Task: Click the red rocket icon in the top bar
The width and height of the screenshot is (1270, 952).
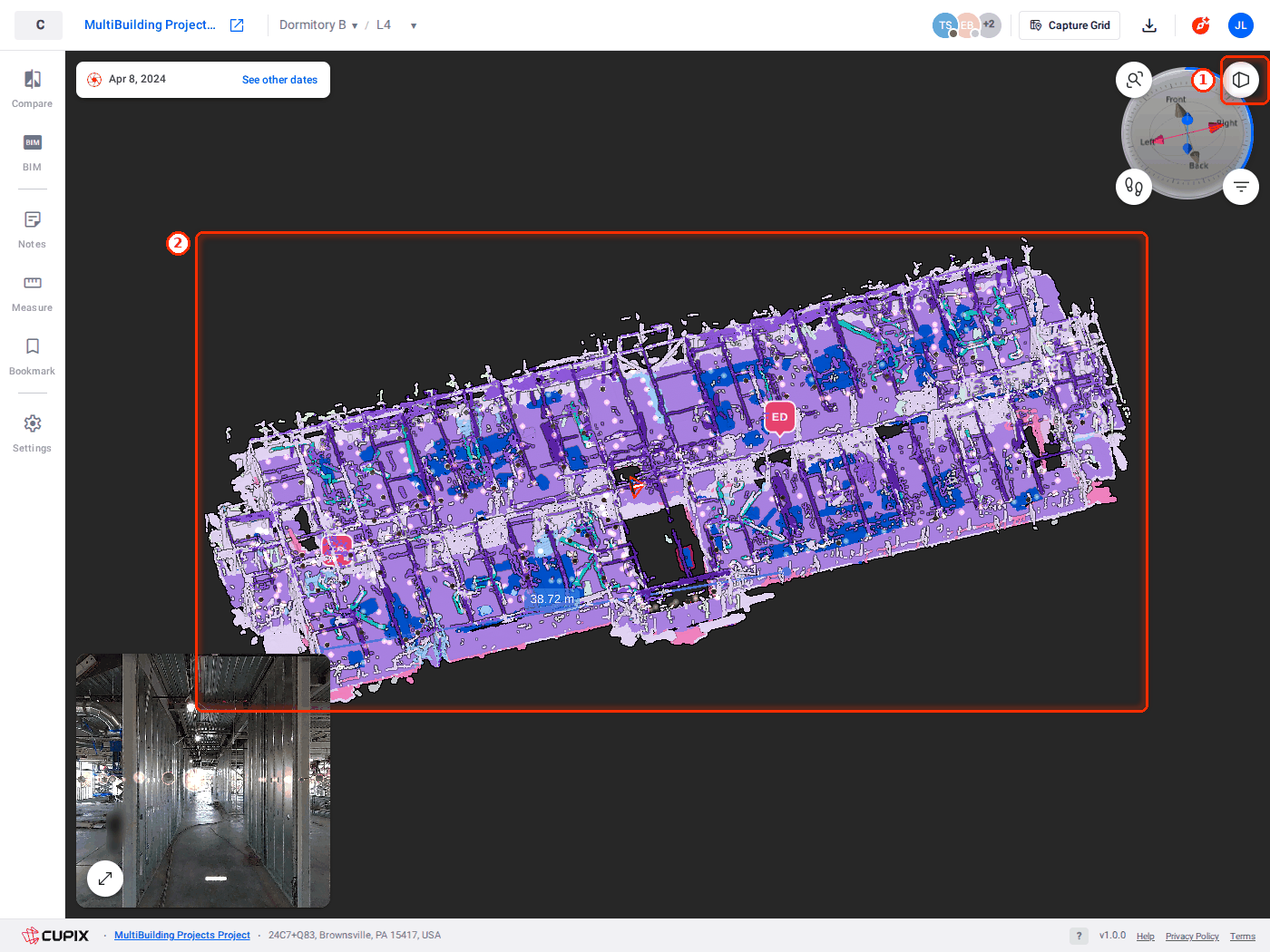Action: click(1201, 25)
